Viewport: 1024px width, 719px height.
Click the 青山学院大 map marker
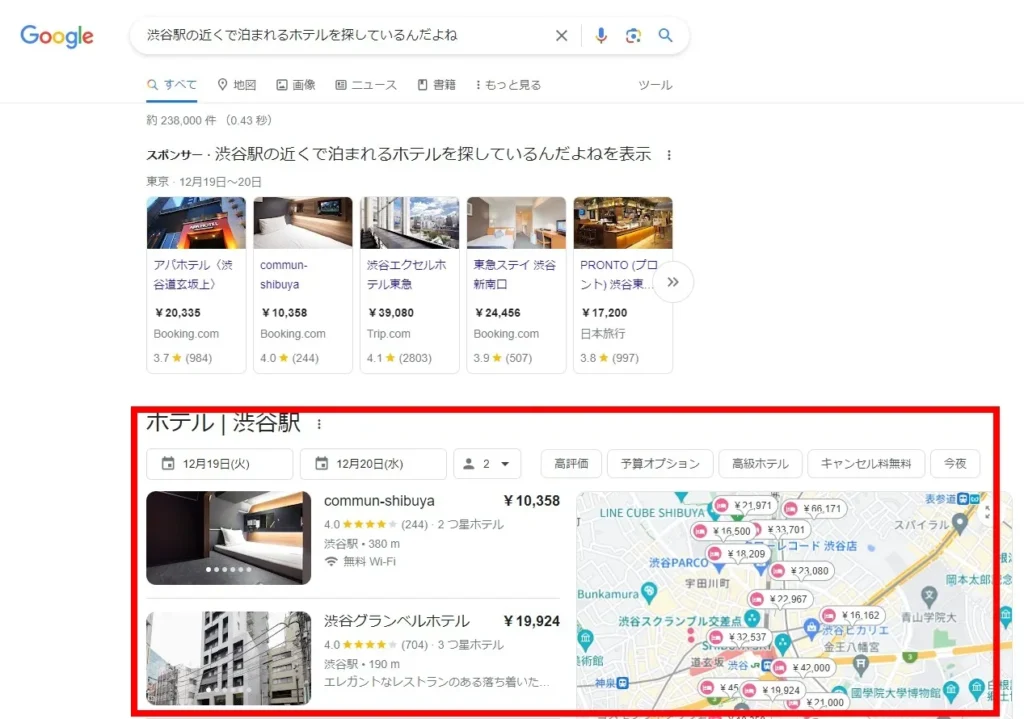coord(929,596)
